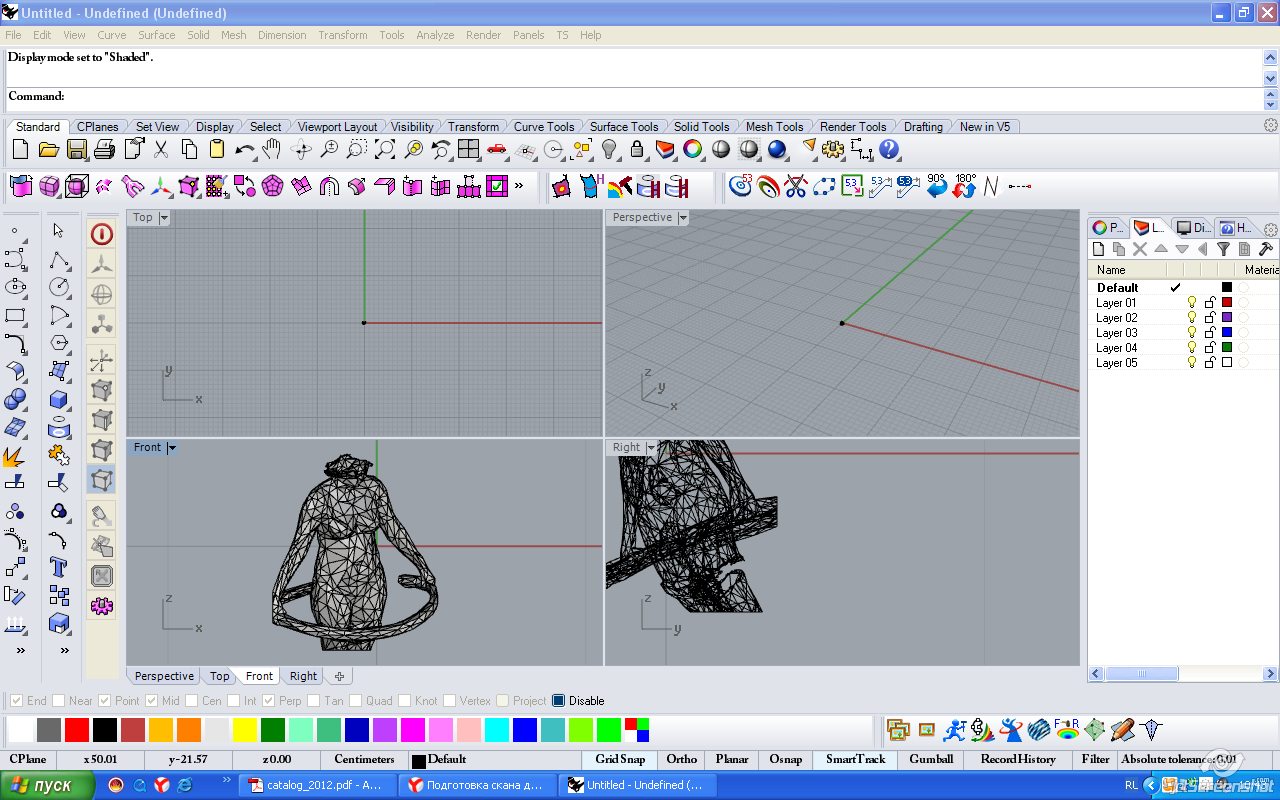Toggle the Disable osnap checkbox
The image size is (1280, 800).
(558, 701)
